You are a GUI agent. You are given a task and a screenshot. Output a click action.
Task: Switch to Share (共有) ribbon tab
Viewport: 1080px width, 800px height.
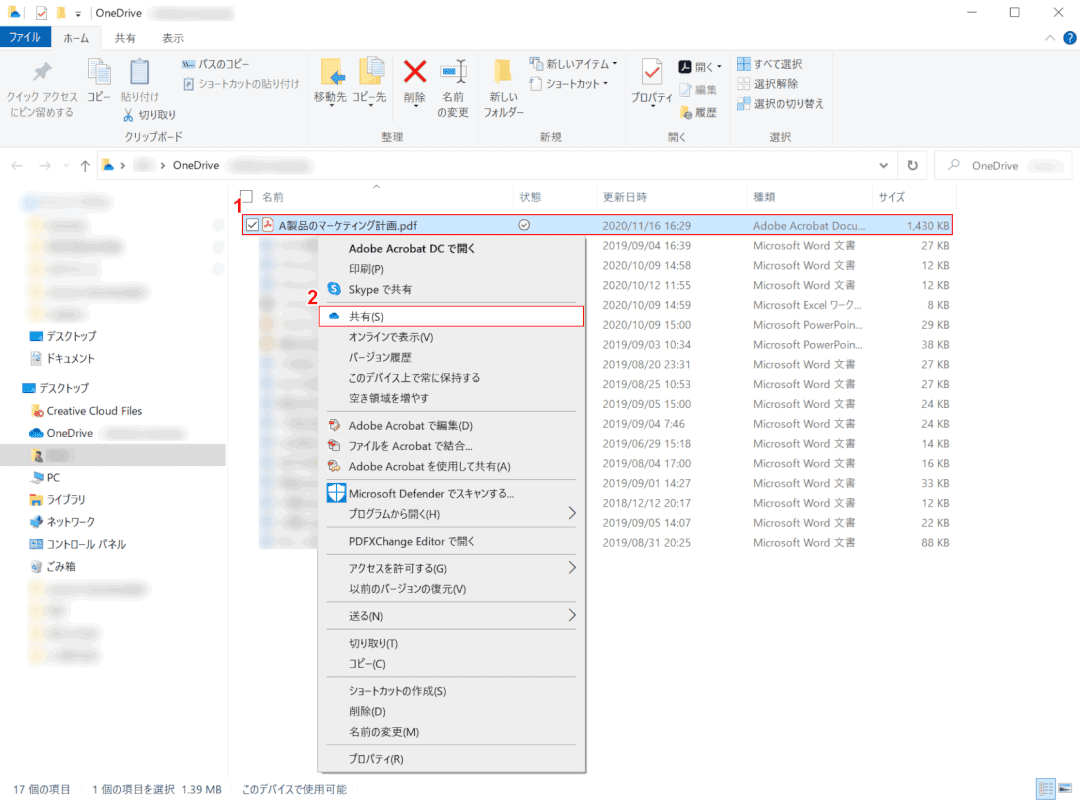point(125,38)
